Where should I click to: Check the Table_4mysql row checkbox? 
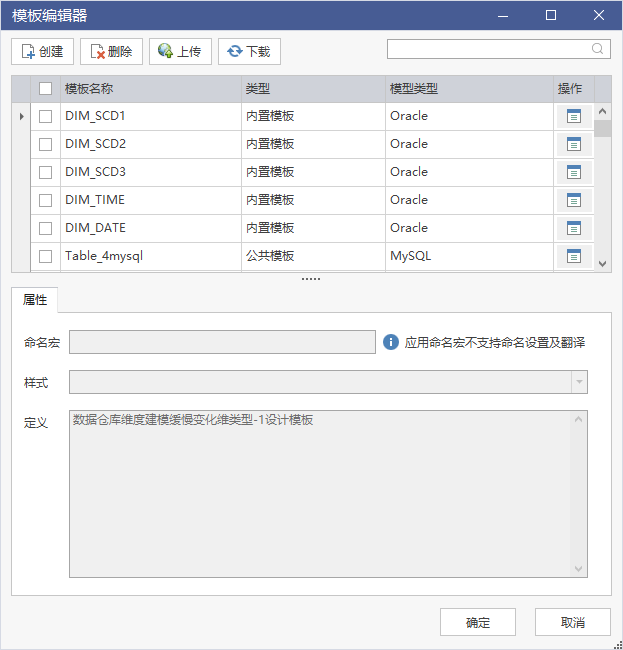[x=45, y=256]
